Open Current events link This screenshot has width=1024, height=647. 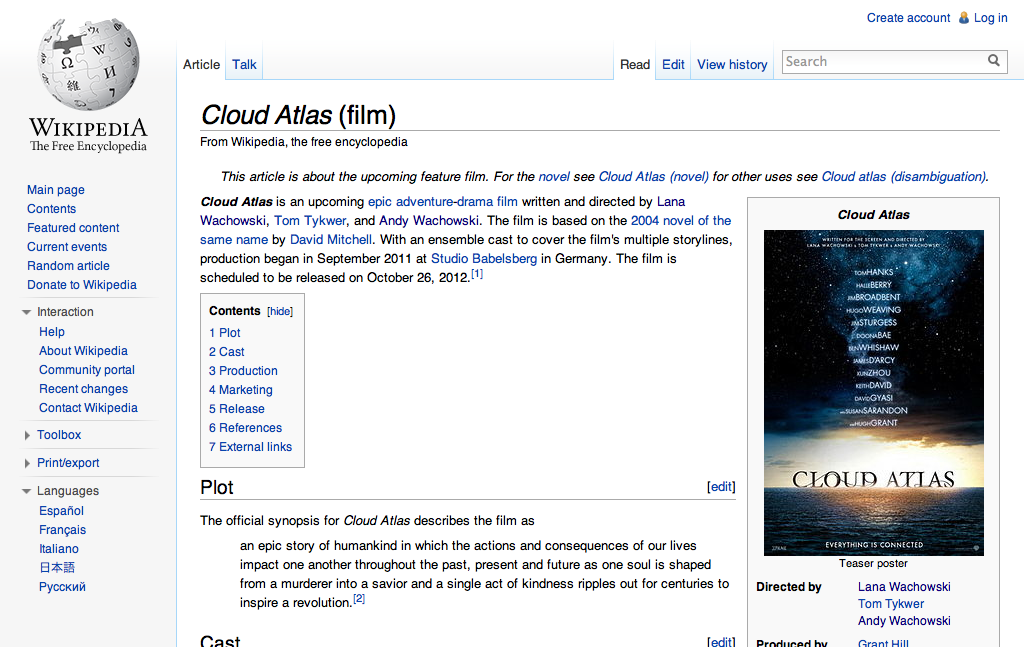coord(67,247)
